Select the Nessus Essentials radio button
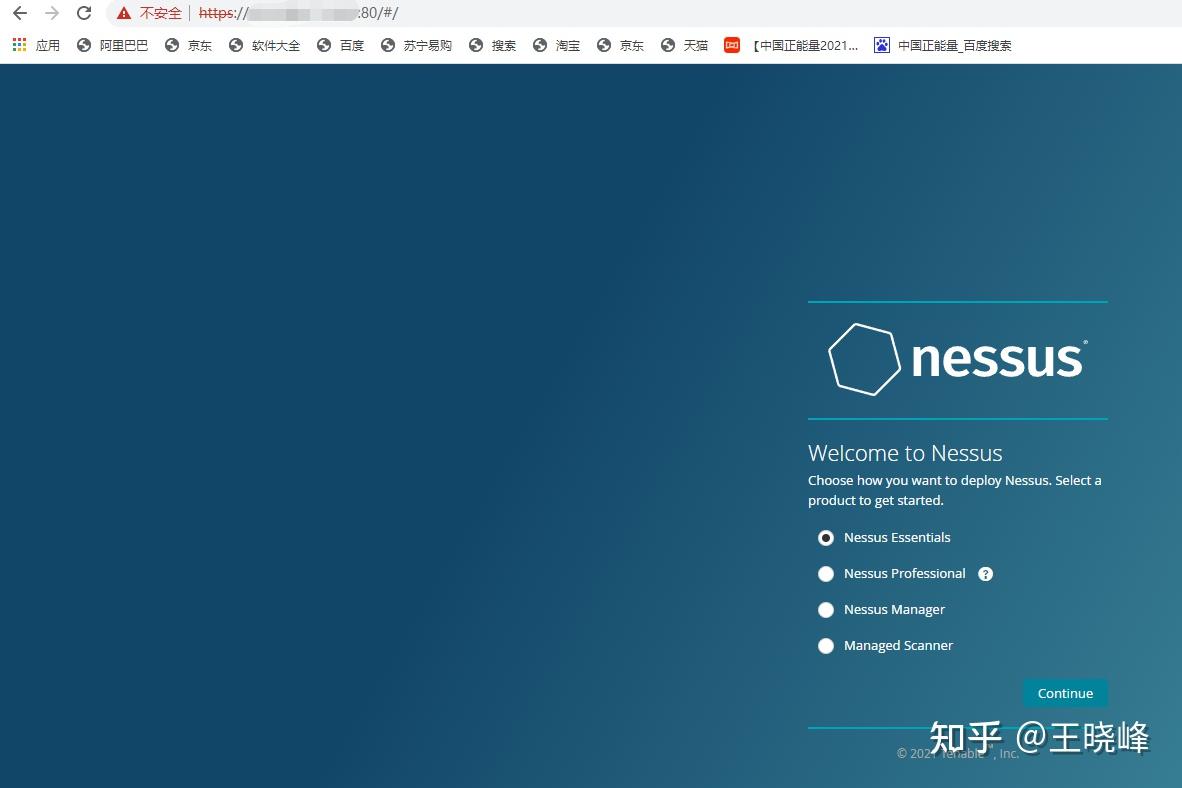The width and height of the screenshot is (1182, 788). (x=826, y=538)
